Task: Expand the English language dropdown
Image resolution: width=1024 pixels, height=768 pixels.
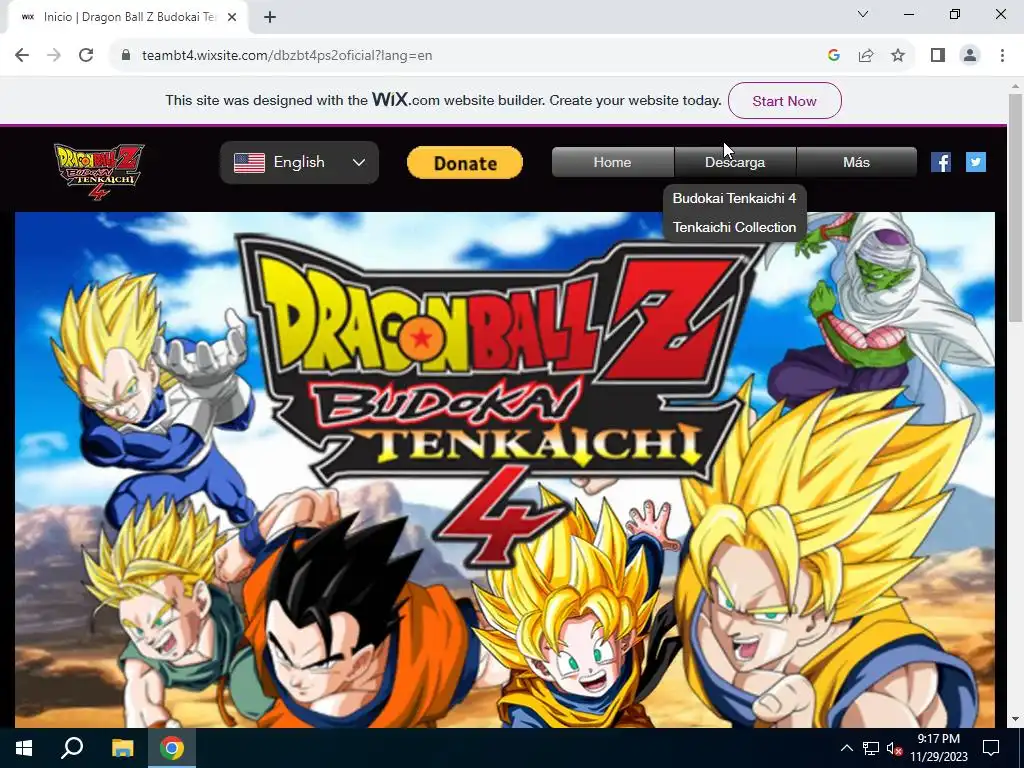Action: (x=299, y=162)
